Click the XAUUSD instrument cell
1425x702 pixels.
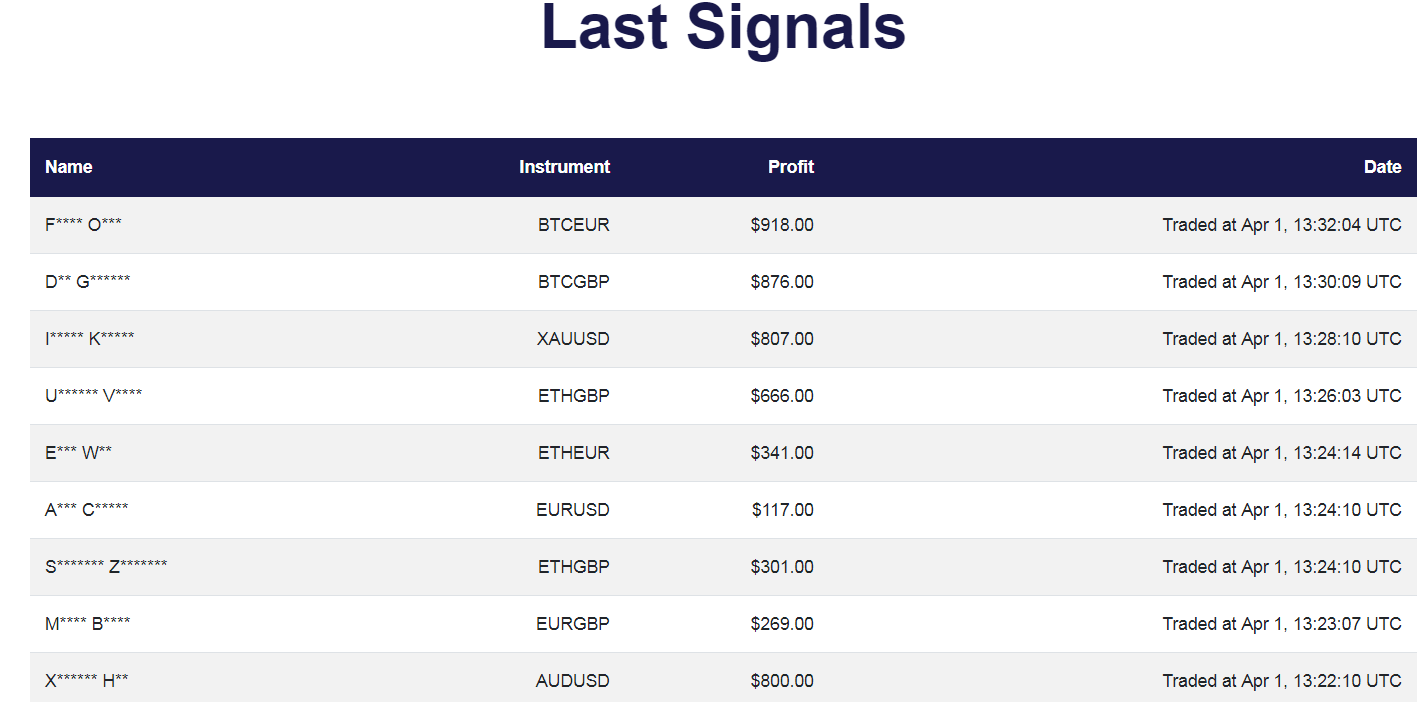[573, 339]
